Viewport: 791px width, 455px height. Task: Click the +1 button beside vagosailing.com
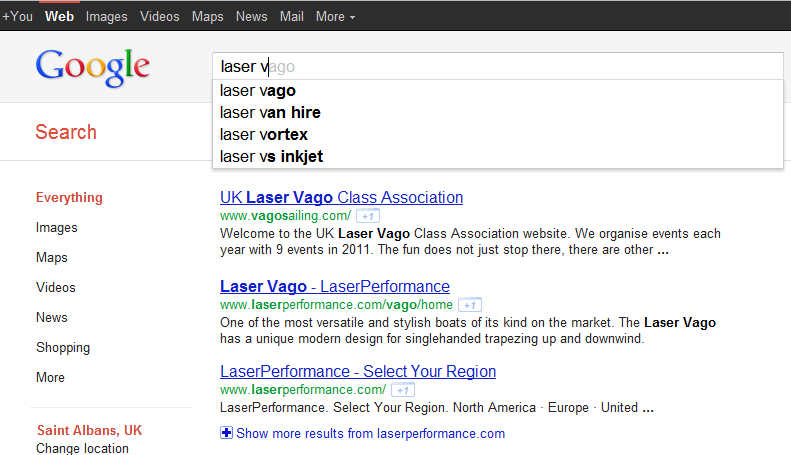(368, 216)
